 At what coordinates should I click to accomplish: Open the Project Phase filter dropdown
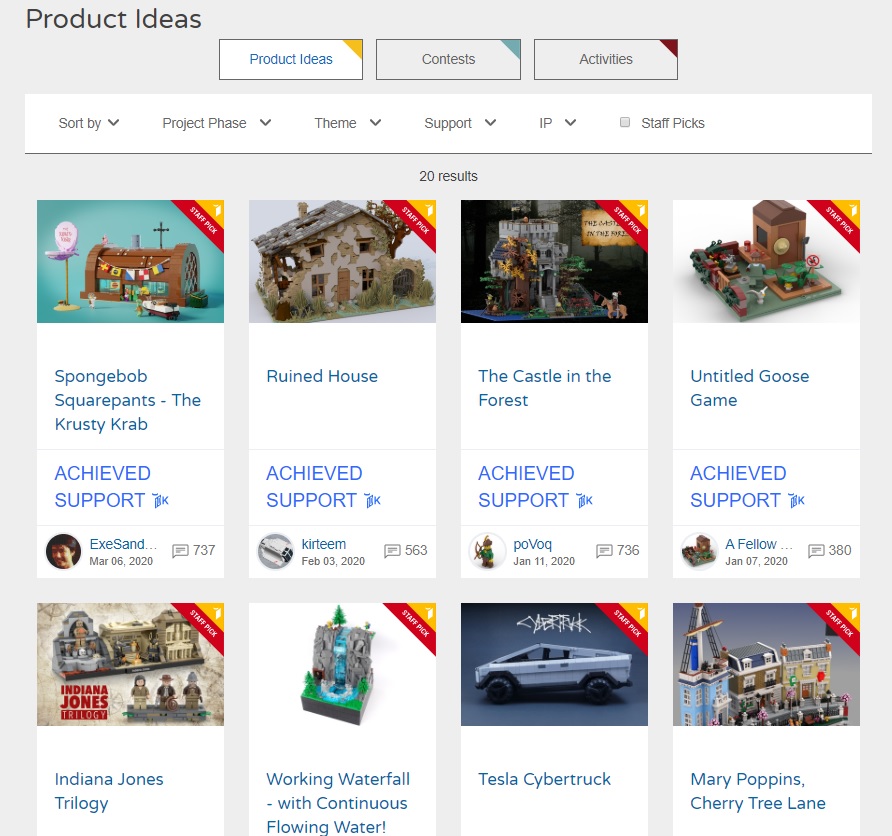(x=217, y=123)
